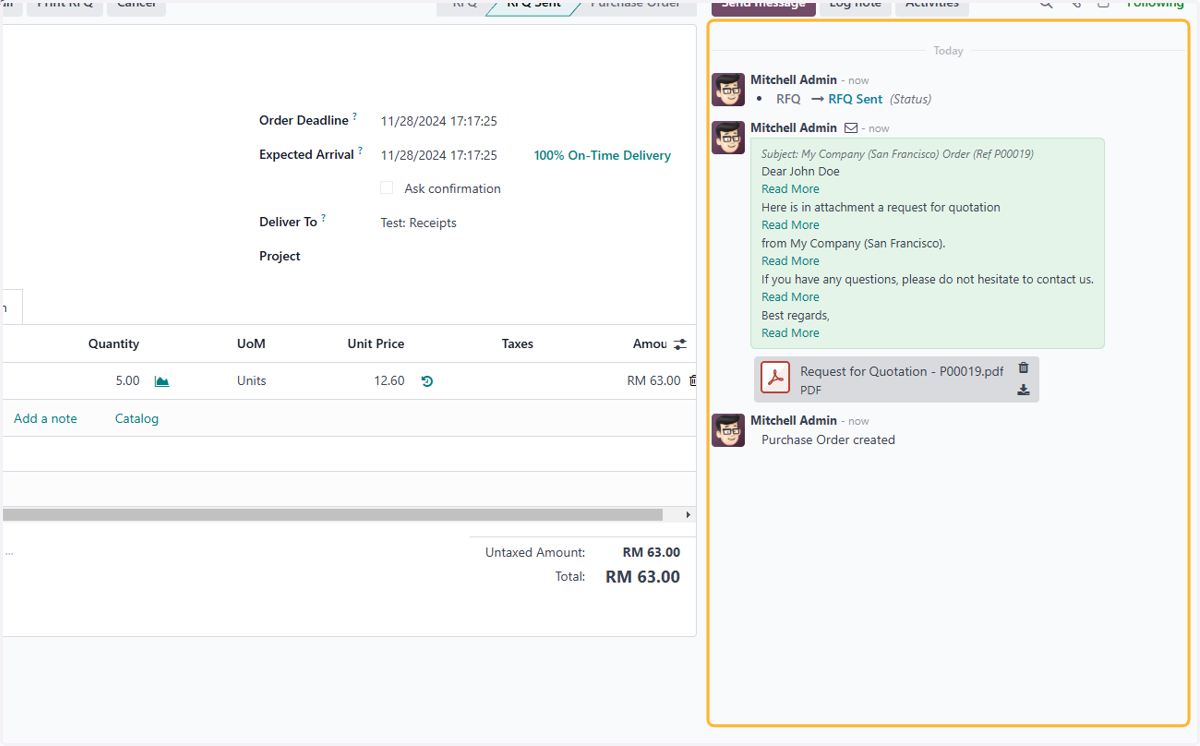Select the Units UoM cell

tap(251, 381)
